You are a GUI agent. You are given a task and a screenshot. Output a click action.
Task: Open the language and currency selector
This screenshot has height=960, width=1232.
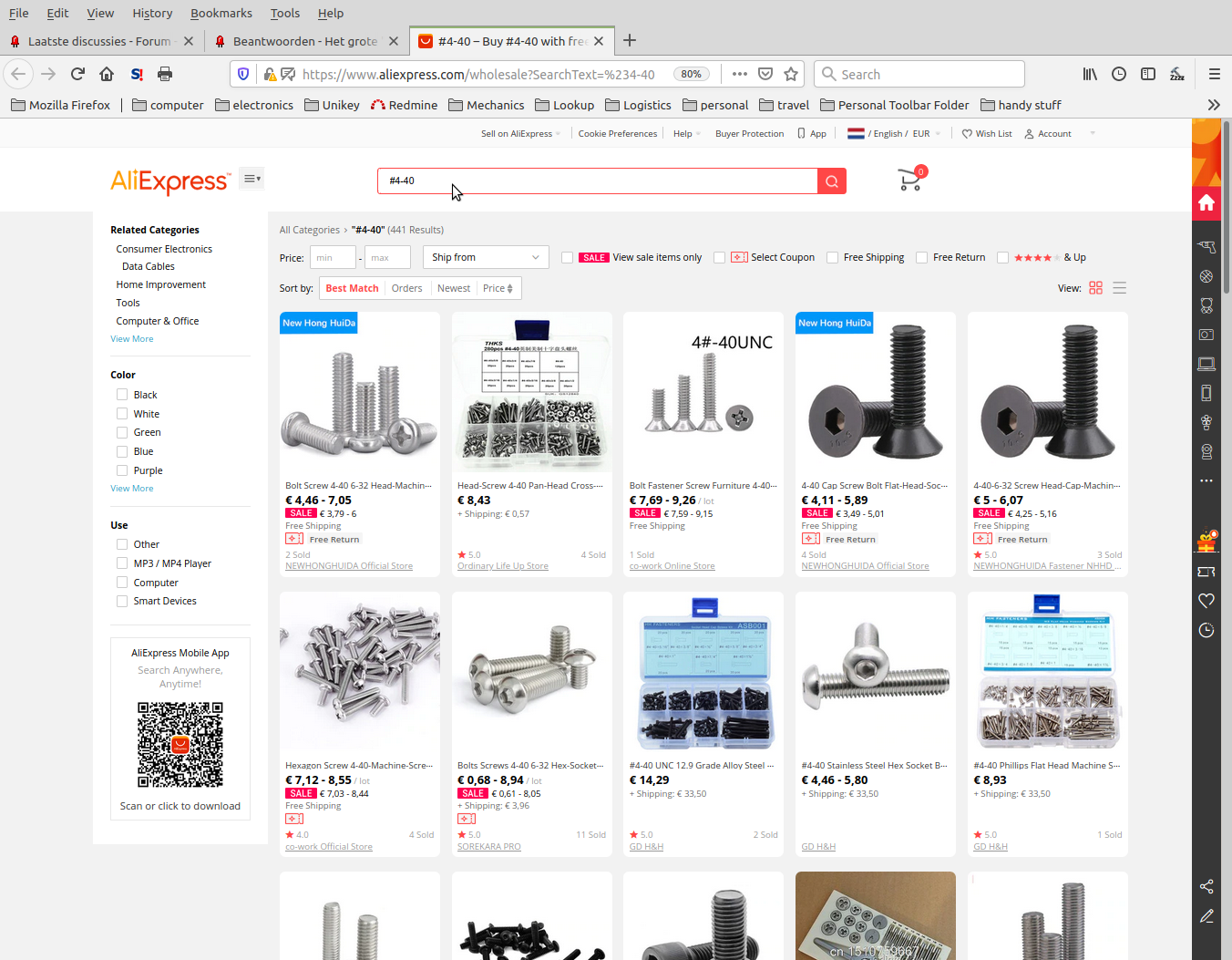[x=893, y=134]
